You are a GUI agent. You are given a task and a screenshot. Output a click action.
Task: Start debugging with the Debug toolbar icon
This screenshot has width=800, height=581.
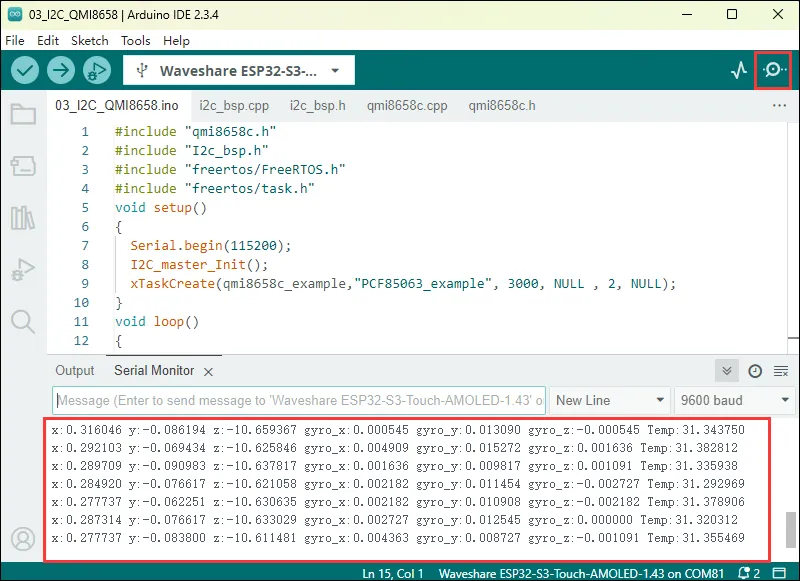pos(97,70)
